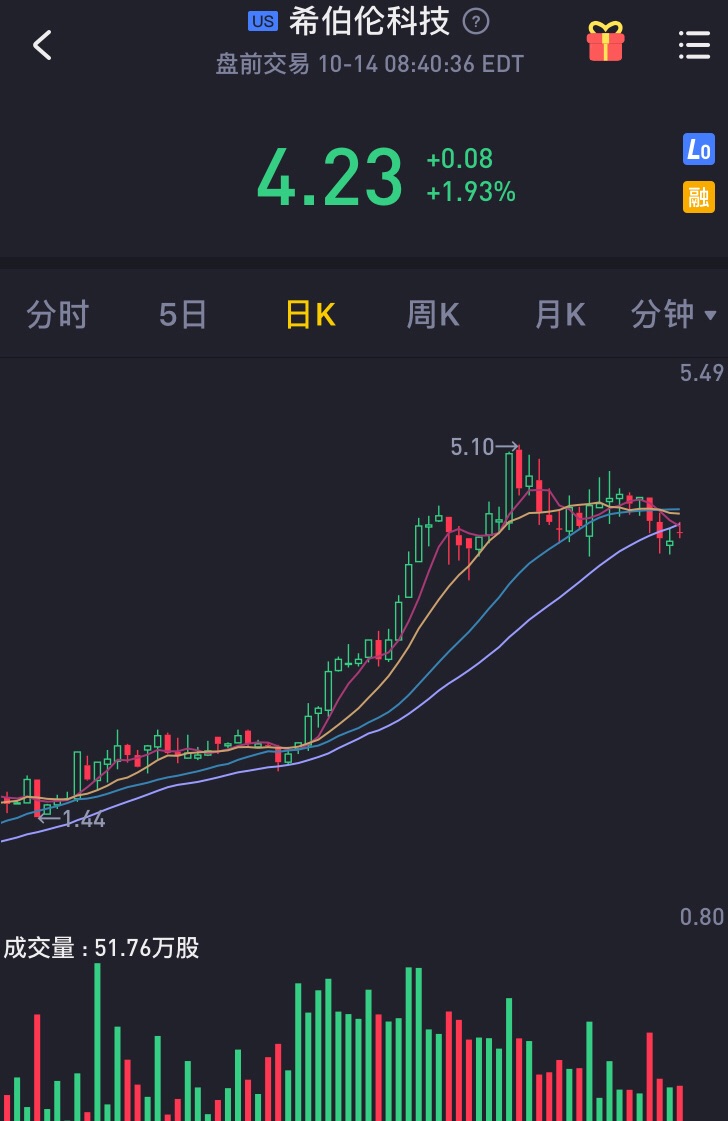This screenshot has height=1121, width=728.
Task: Tap the blue L0 quote level badge
Action: click(699, 150)
